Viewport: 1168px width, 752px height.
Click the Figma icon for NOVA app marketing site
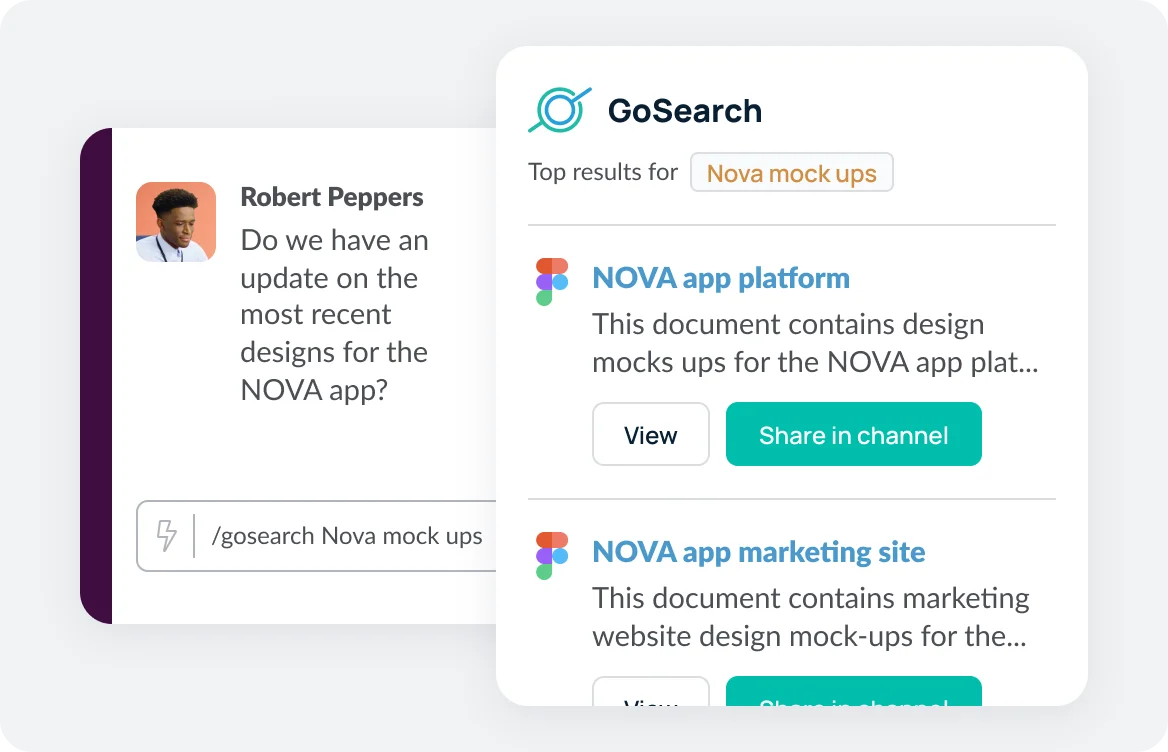click(551, 552)
